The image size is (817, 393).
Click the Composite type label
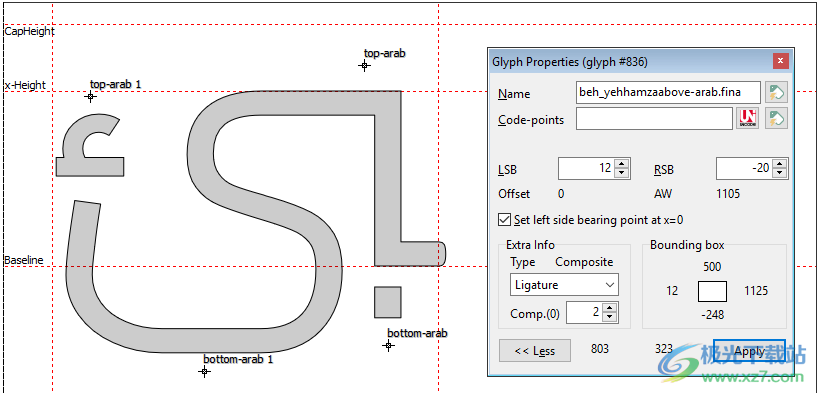(x=584, y=262)
